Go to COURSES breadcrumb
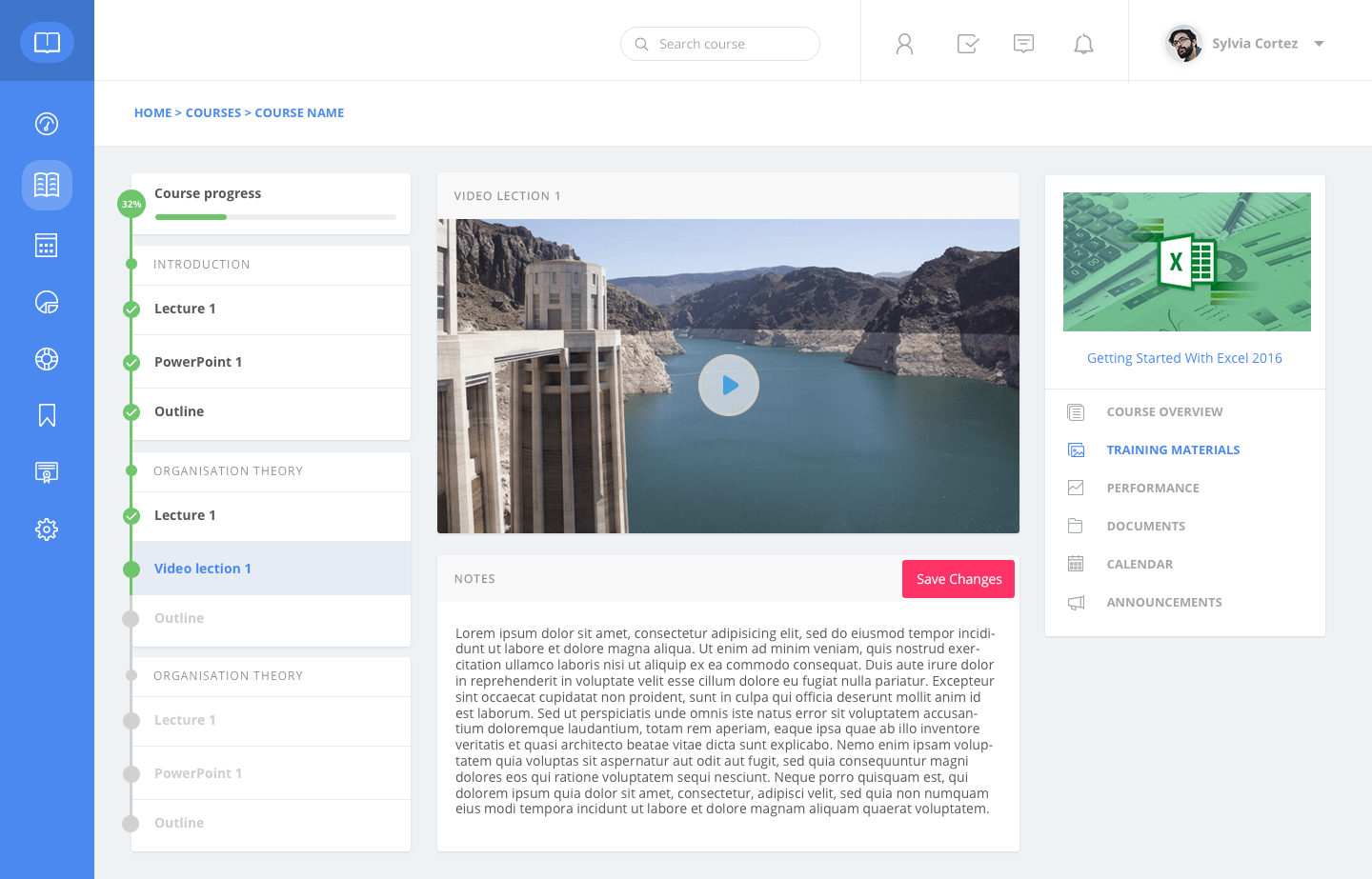 tap(213, 112)
